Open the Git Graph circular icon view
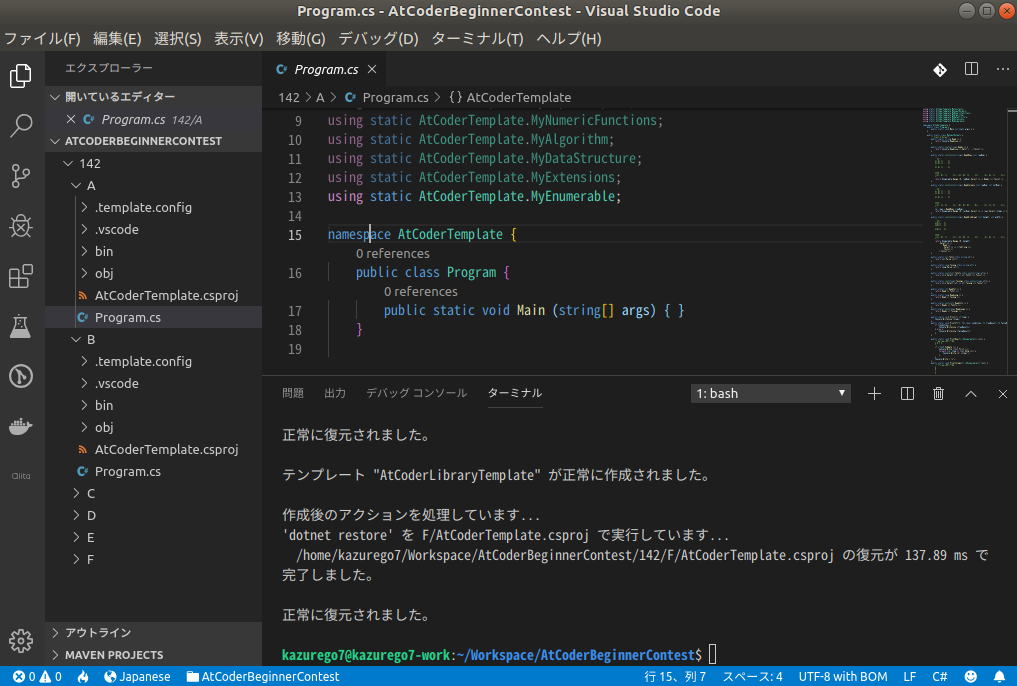 click(21, 376)
